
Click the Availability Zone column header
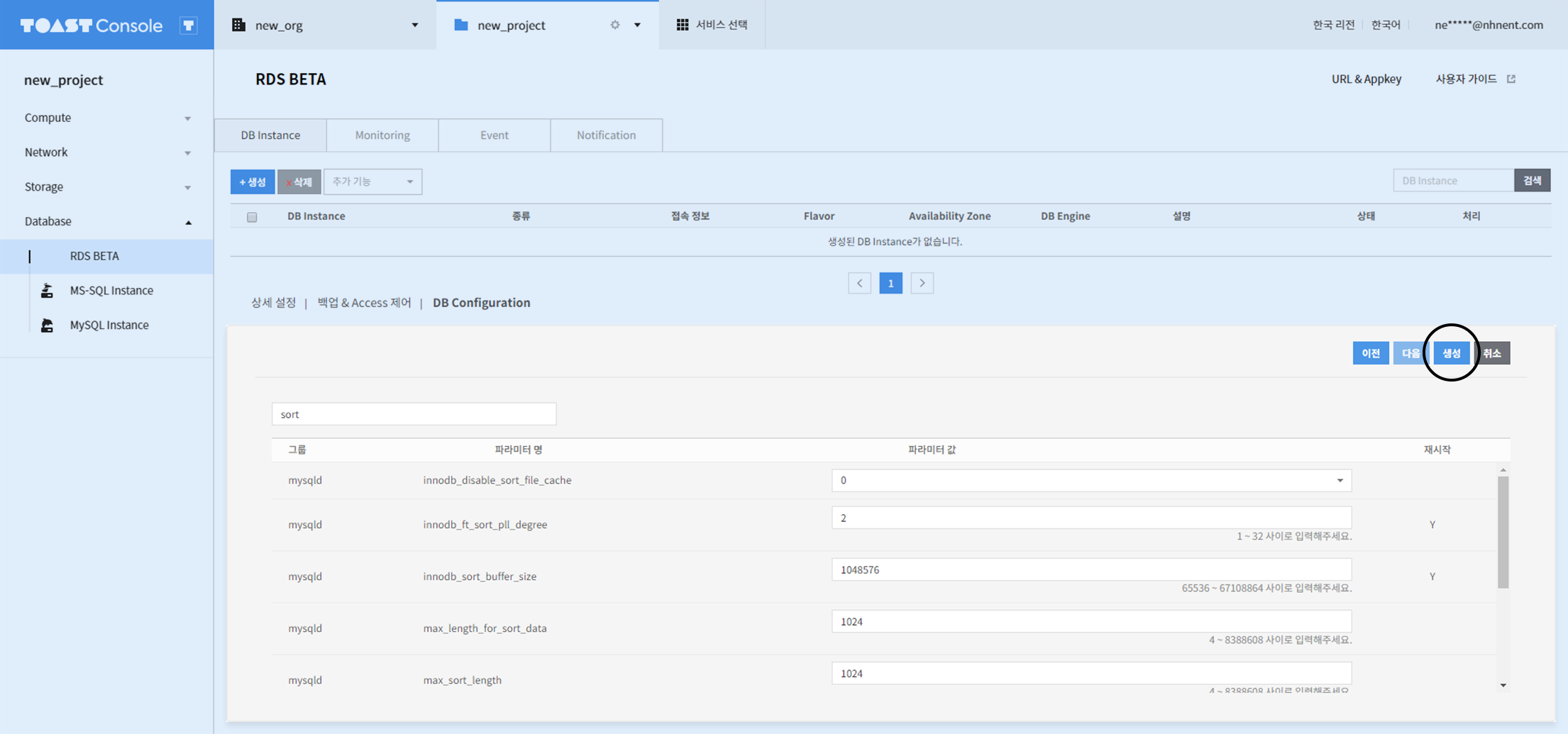(949, 216)
